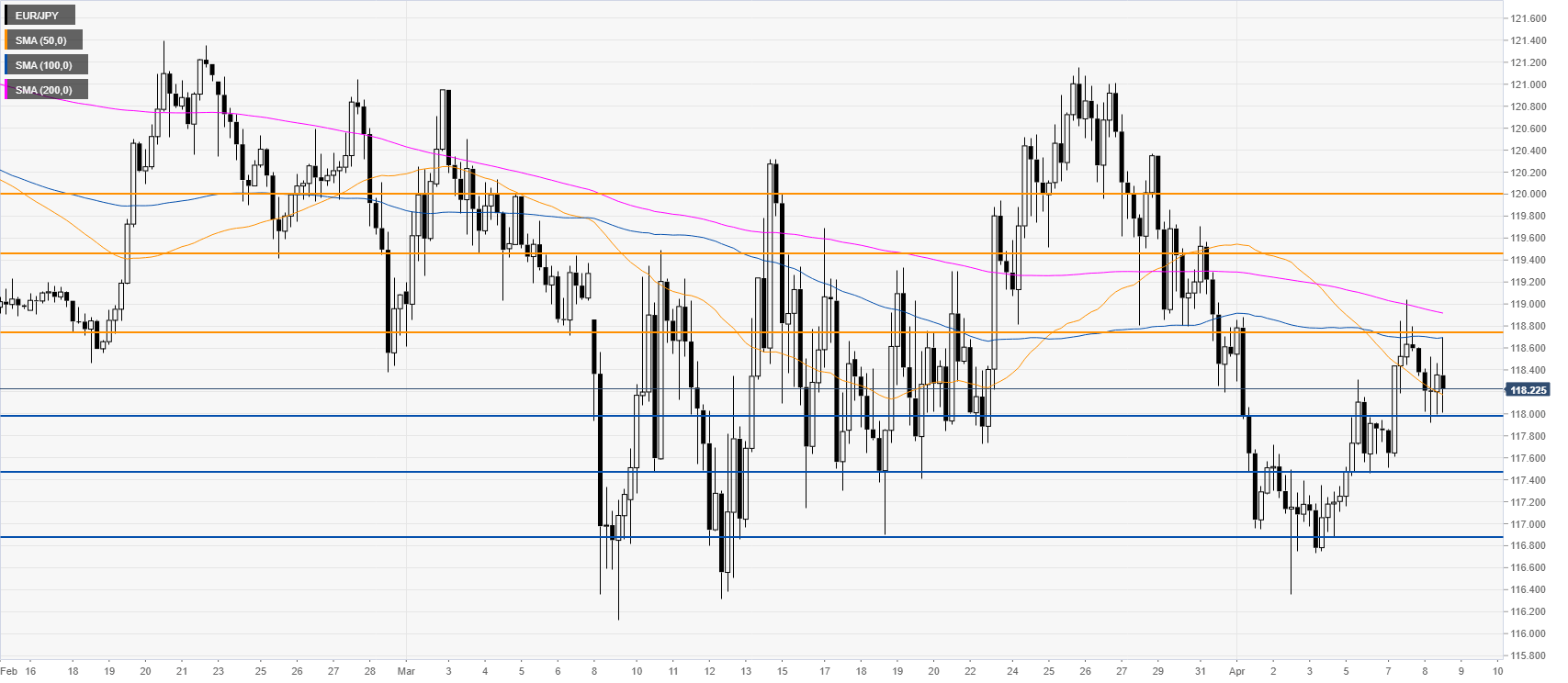Viewport: 1568px width, 683px height.
Task: Select the 118.000 price axis label
Action: pos(1529,414)
